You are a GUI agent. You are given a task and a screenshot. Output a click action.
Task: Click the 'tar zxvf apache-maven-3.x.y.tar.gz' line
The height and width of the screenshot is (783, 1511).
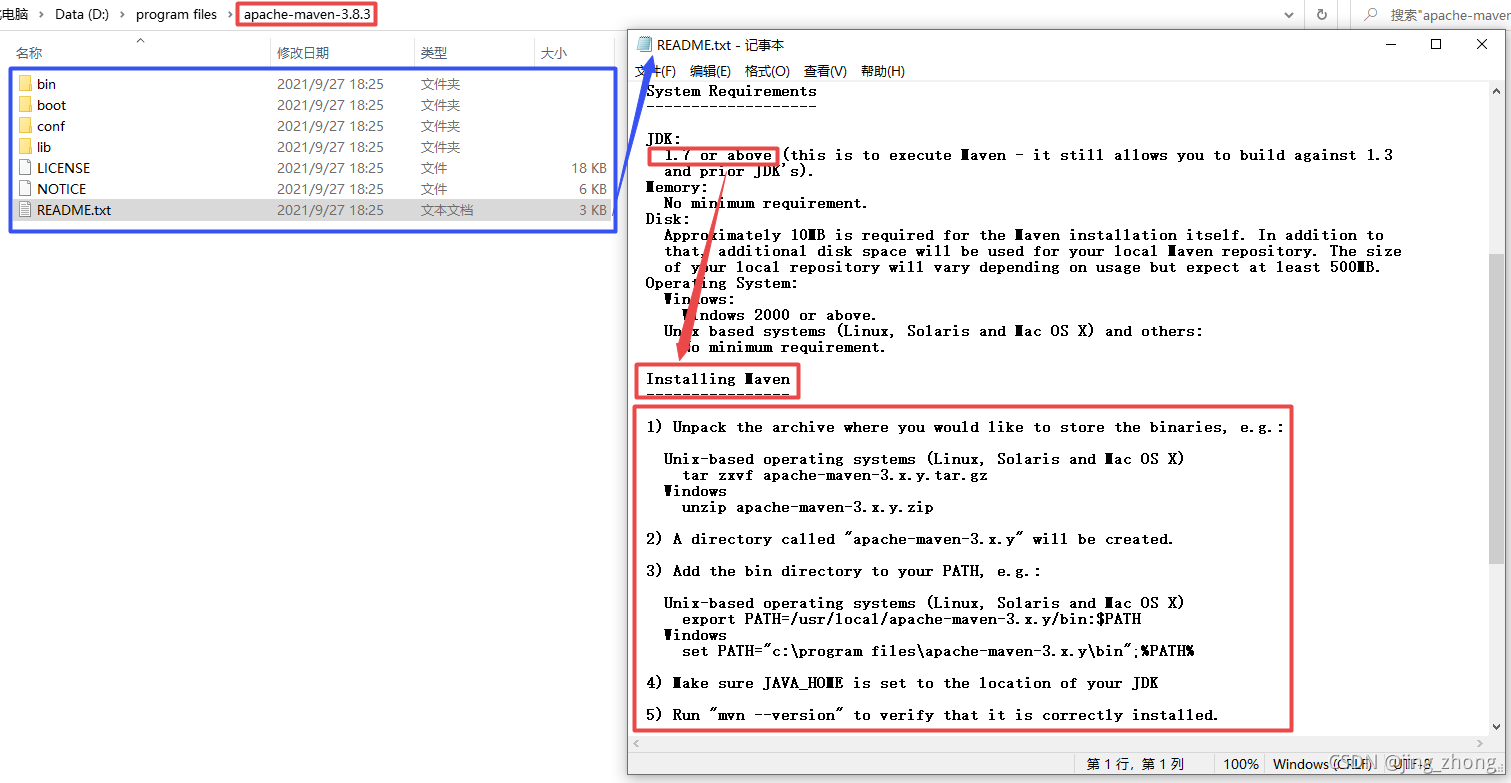pos(835,475)
